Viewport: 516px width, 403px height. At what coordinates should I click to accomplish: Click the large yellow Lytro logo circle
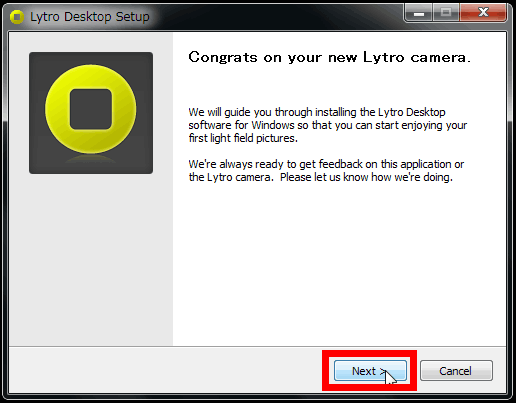(x=91, y=109)
